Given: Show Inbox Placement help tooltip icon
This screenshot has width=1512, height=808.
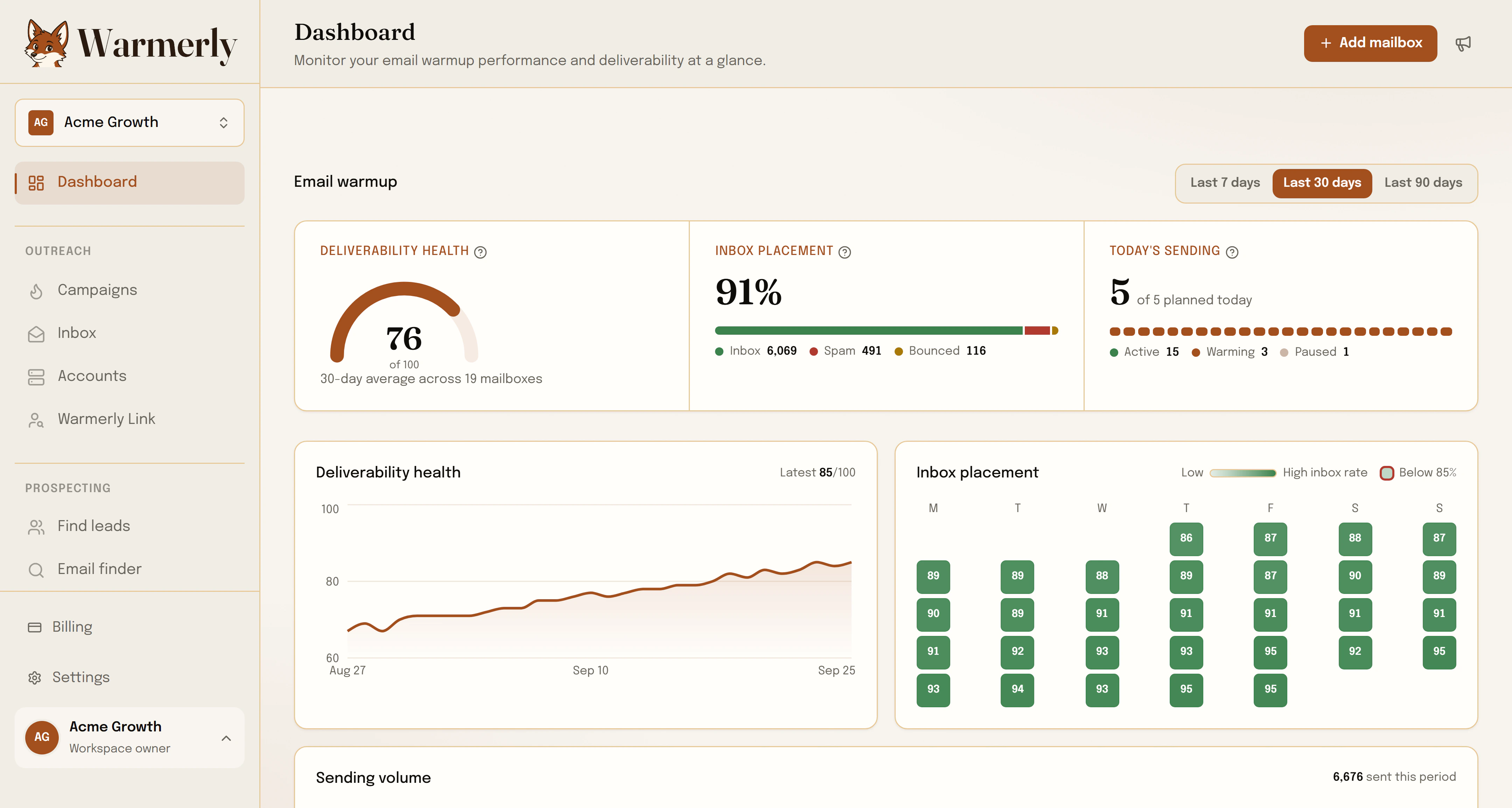Looking at the screenshot, I should (845, 252).
